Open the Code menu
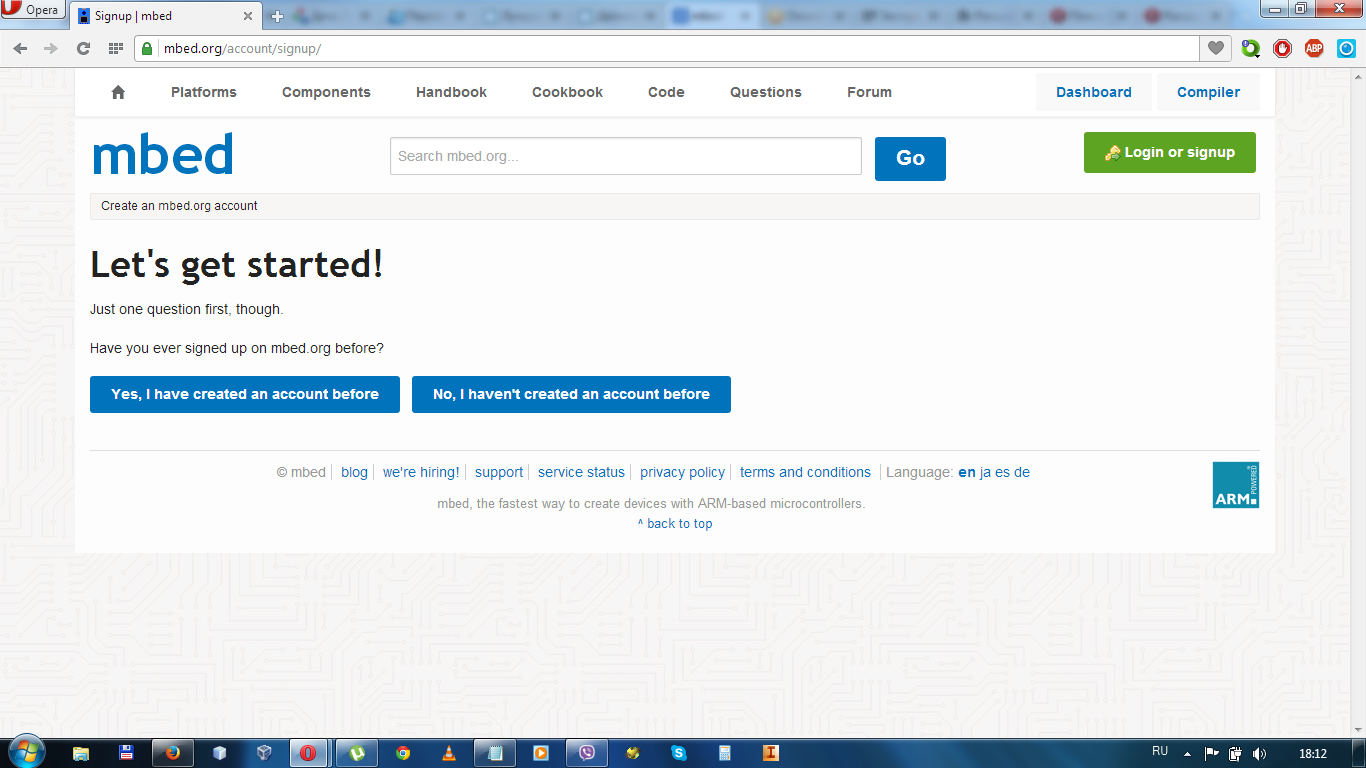1366x768 pixels. click(x=666, y=92)
